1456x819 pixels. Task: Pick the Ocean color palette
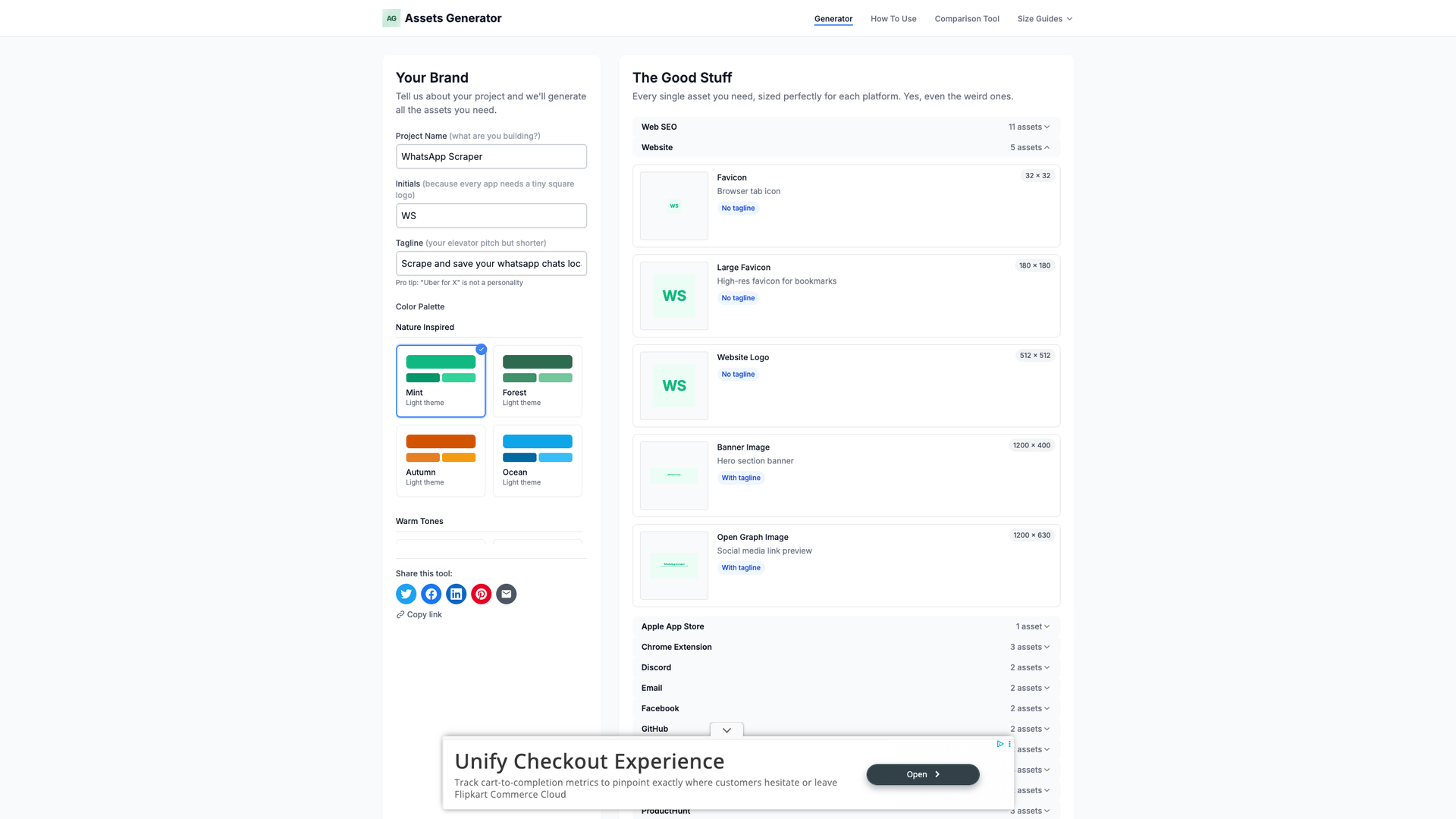pos(537,460)
